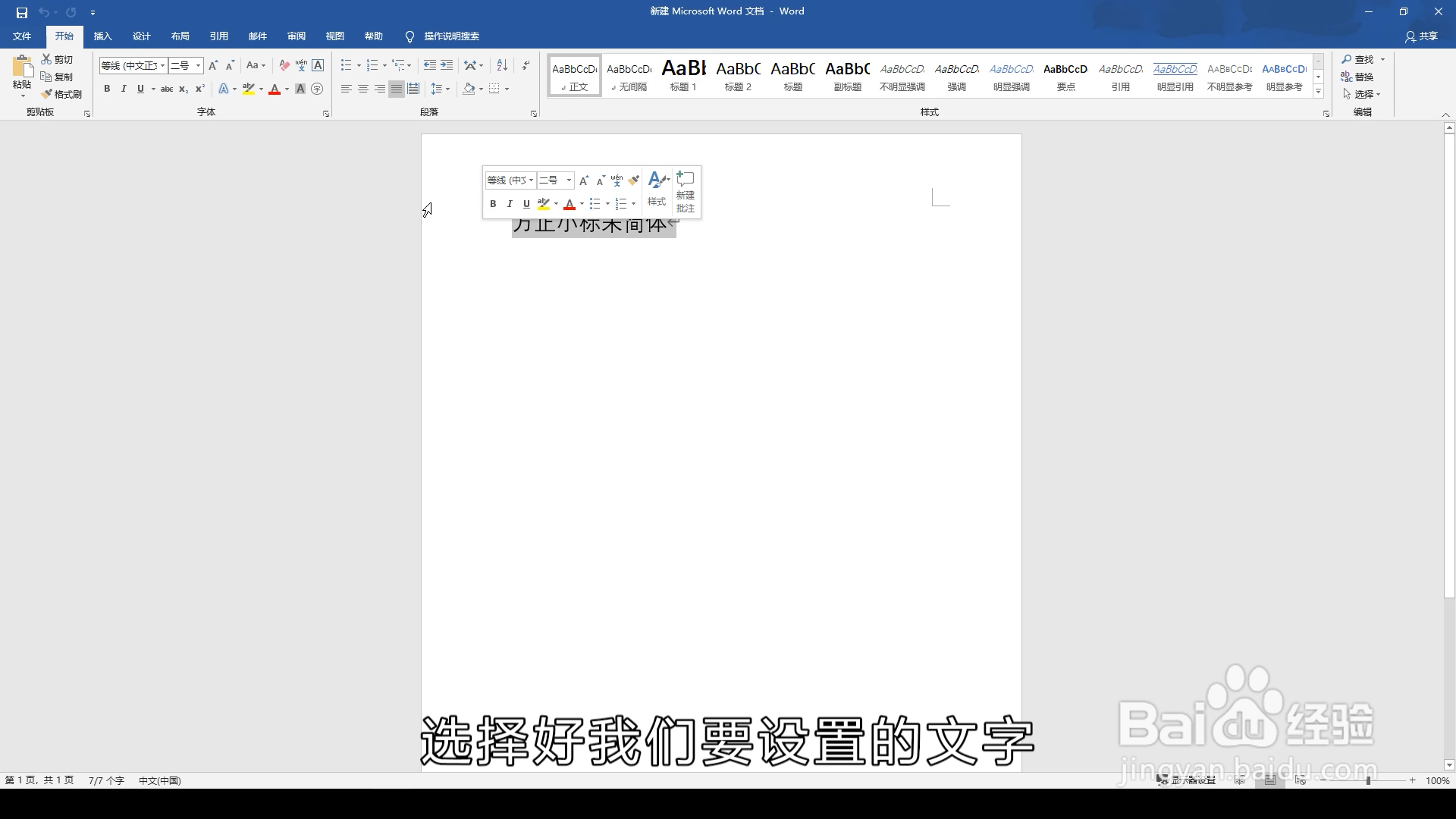Open line spacing dropdown

point(440,89)
